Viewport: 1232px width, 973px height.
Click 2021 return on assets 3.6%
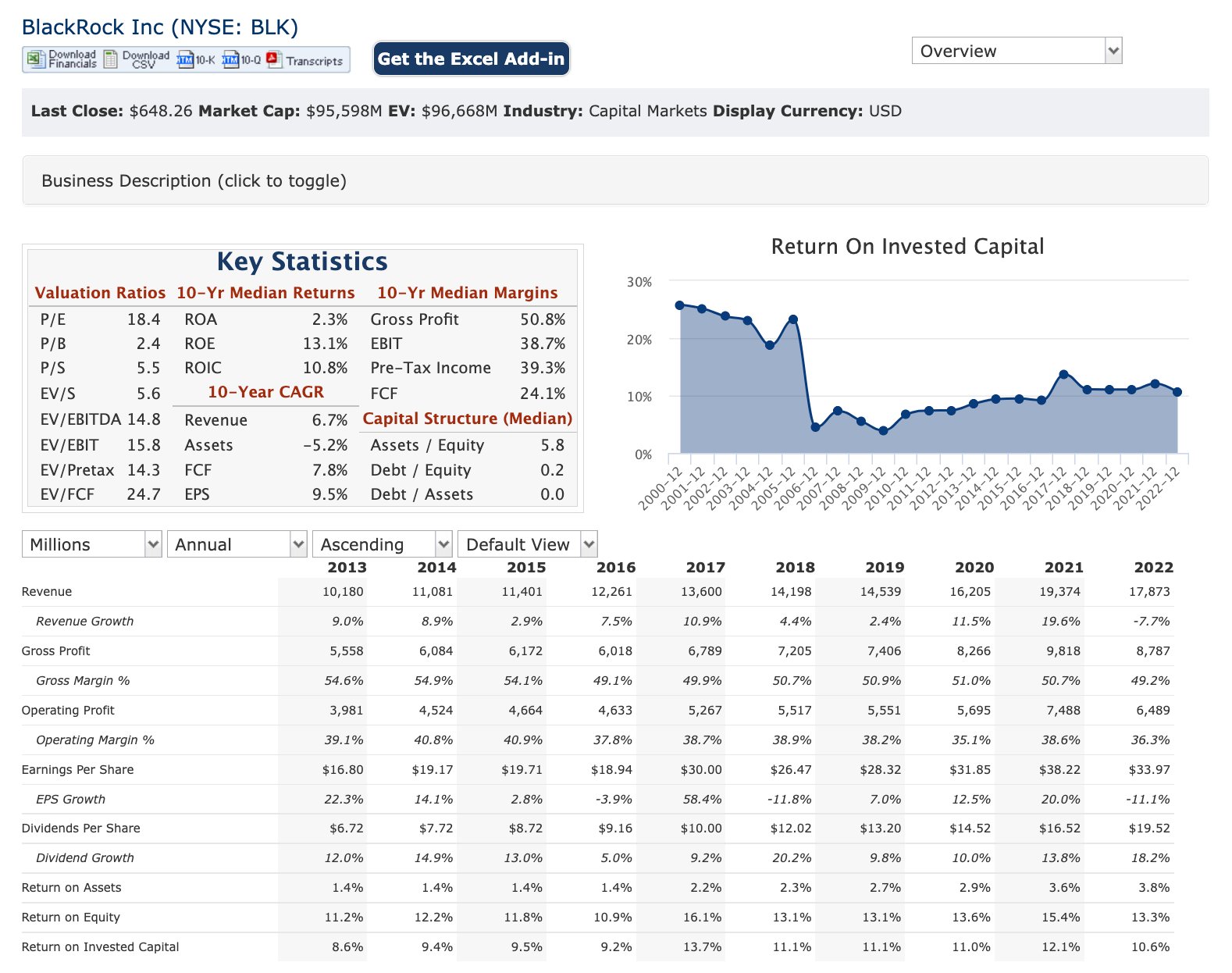click(x=1065, y=888)
